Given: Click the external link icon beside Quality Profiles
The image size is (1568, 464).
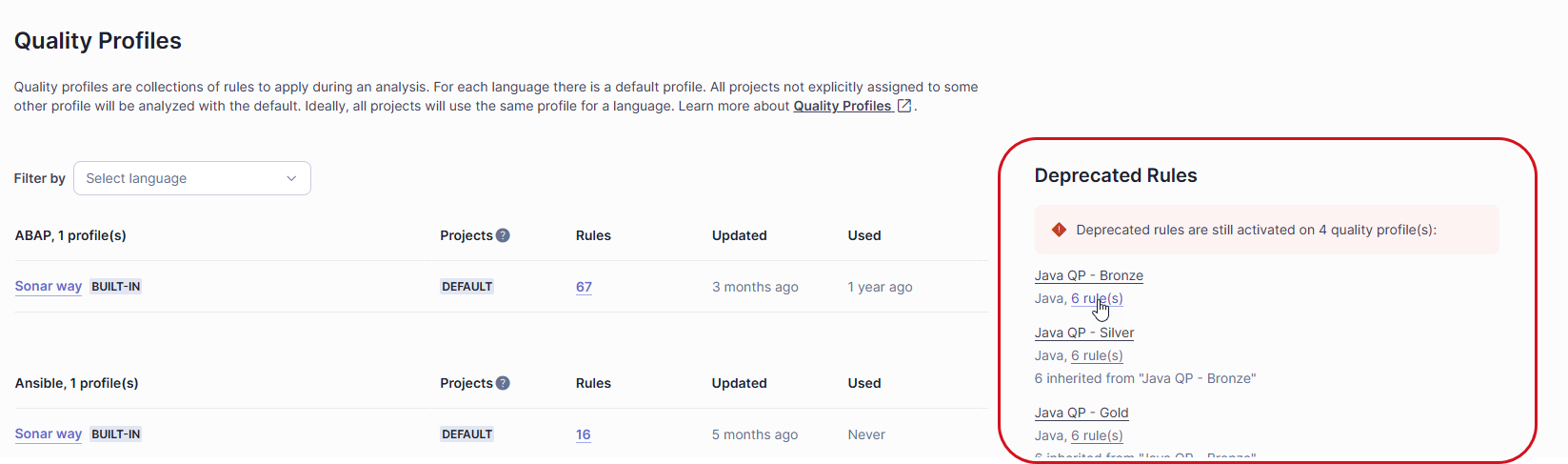Looking at the screenshot, I should tap(904, 106).
